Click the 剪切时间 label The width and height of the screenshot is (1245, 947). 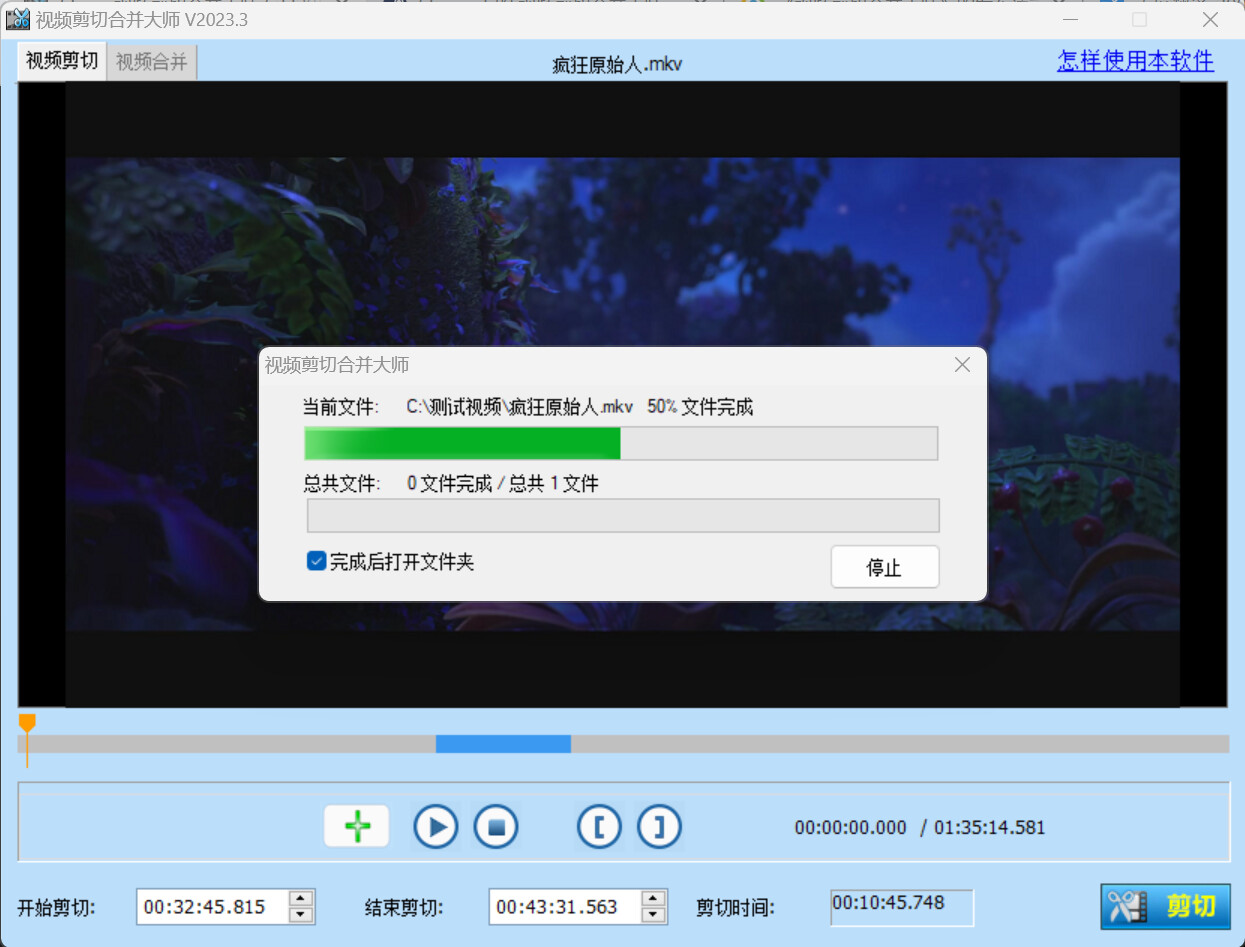[736, 908]
